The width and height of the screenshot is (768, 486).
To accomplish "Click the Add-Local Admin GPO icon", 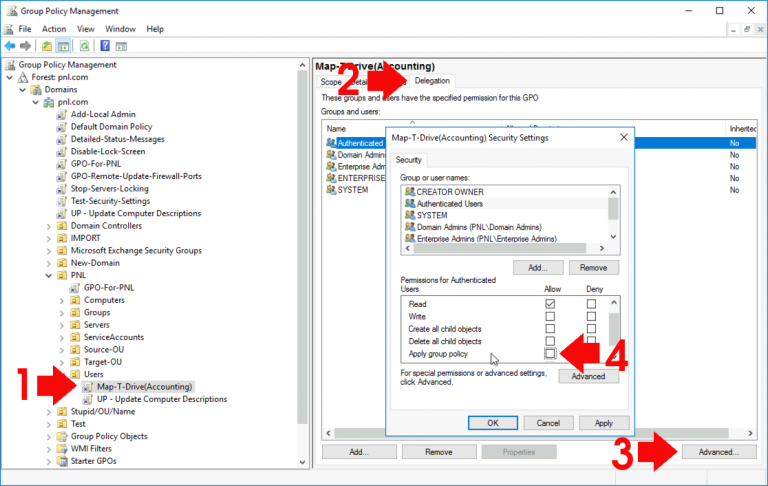I will tap(62, 114).
